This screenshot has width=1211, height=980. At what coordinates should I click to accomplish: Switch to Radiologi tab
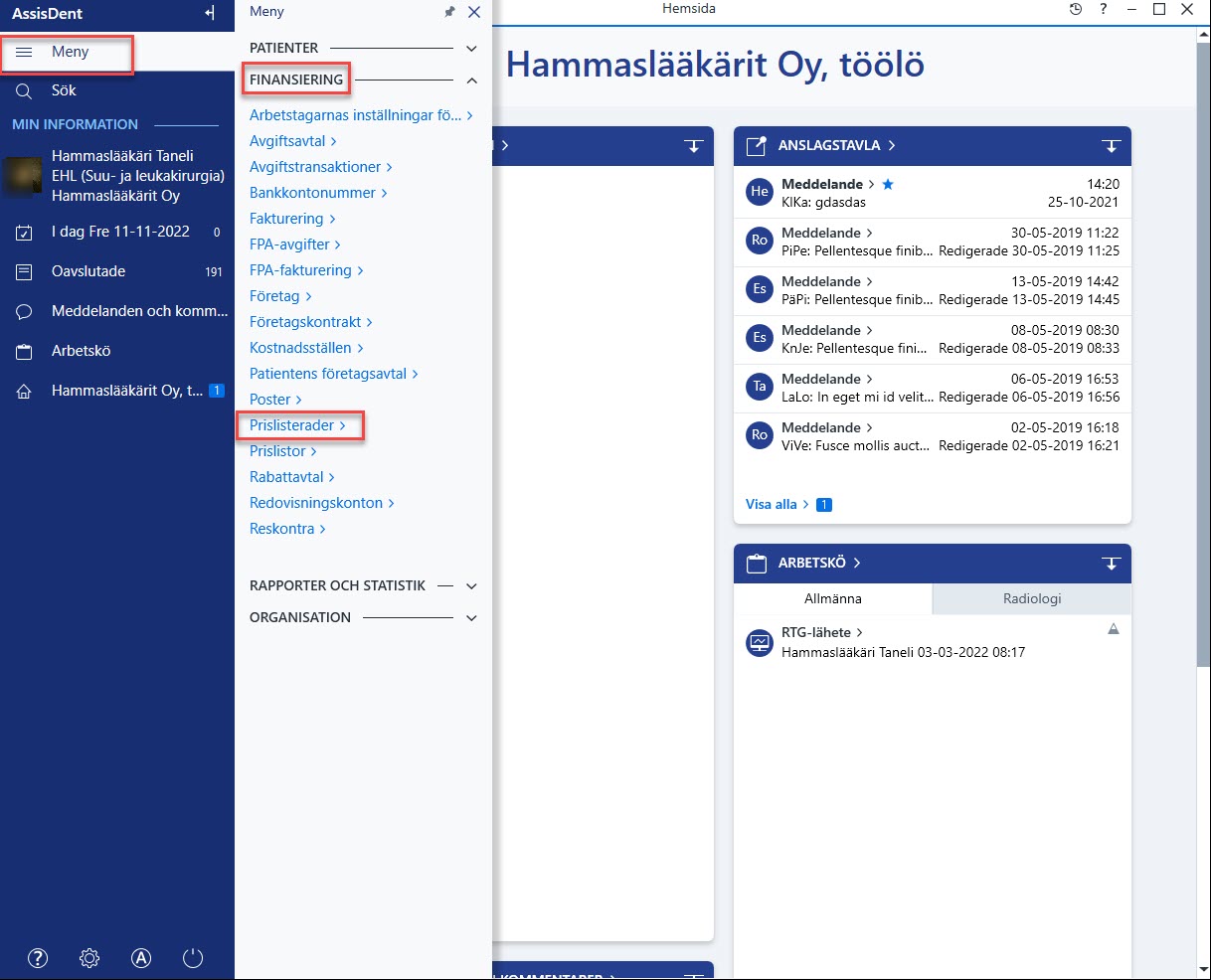(x=1032, y=598)
